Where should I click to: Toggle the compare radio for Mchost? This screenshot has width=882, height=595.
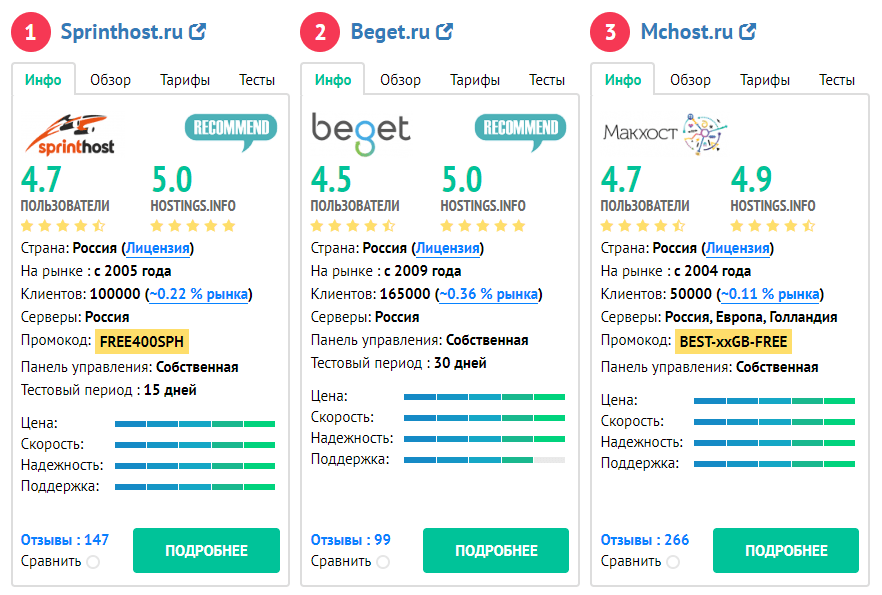(673, 562)
